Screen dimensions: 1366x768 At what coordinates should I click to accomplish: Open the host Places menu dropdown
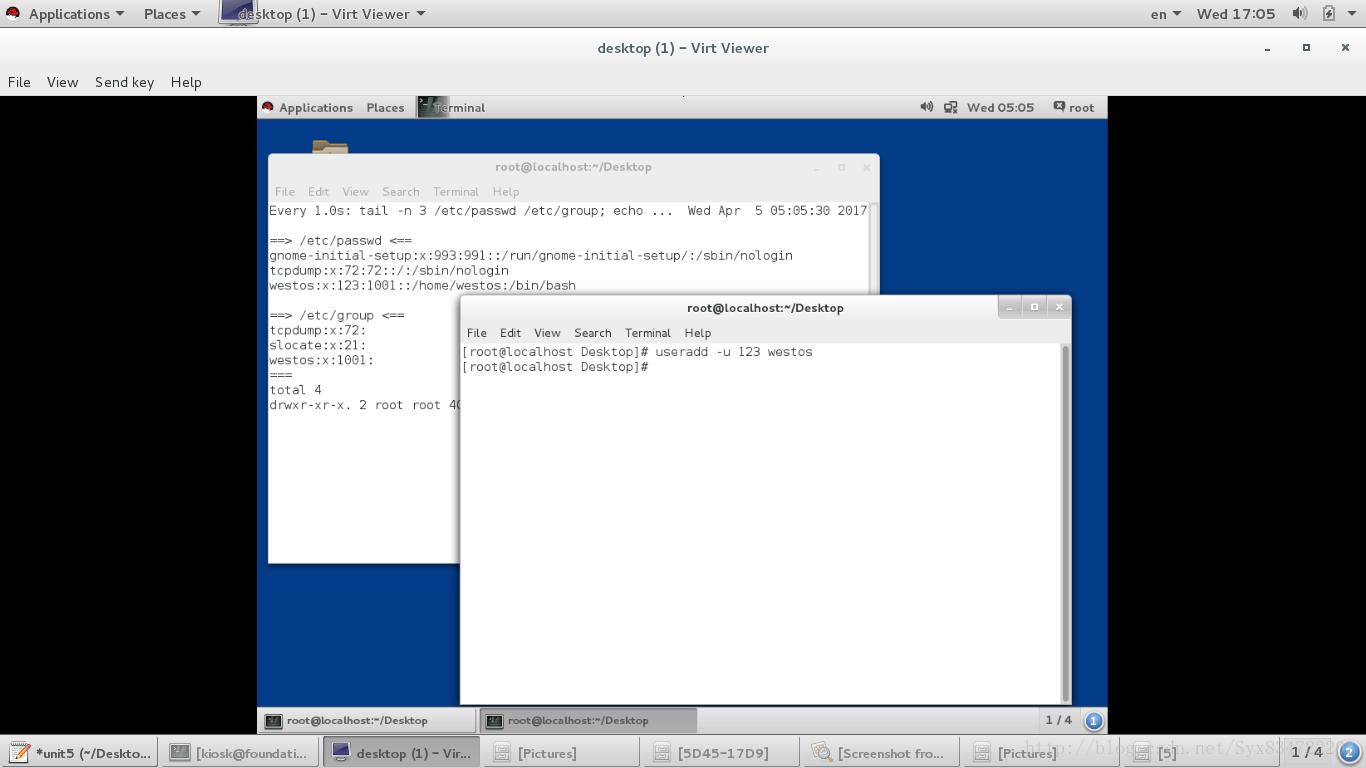(x=171, y=14)
